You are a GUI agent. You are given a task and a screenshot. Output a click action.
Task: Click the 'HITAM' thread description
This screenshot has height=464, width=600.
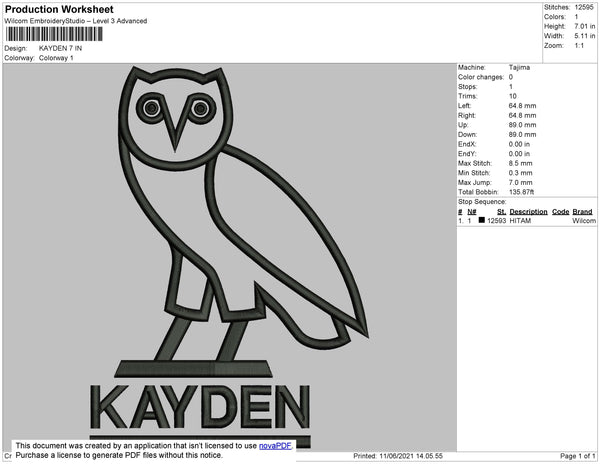coord(520,221)
